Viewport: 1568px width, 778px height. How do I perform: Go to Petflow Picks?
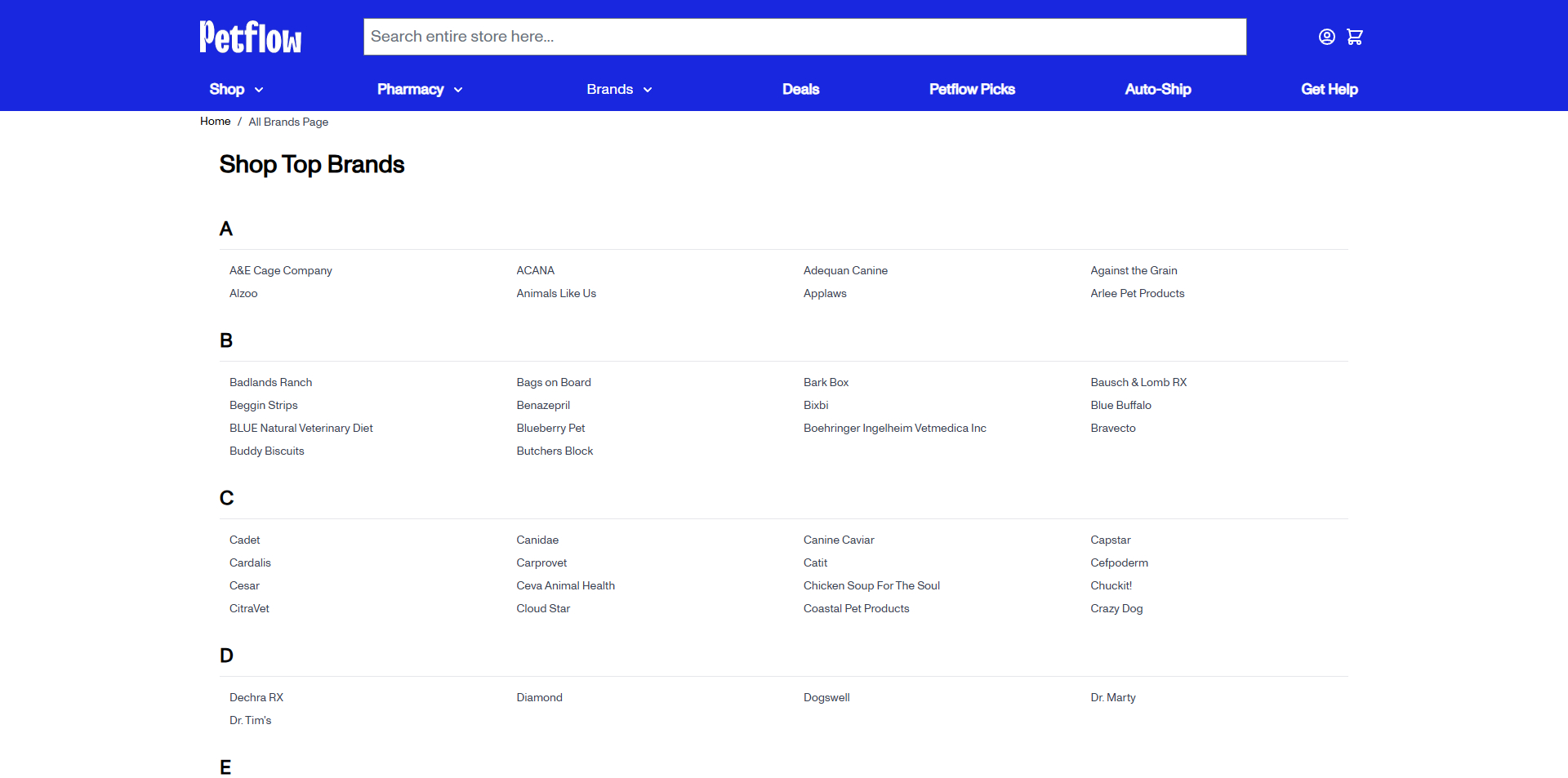tap(972, 90)
